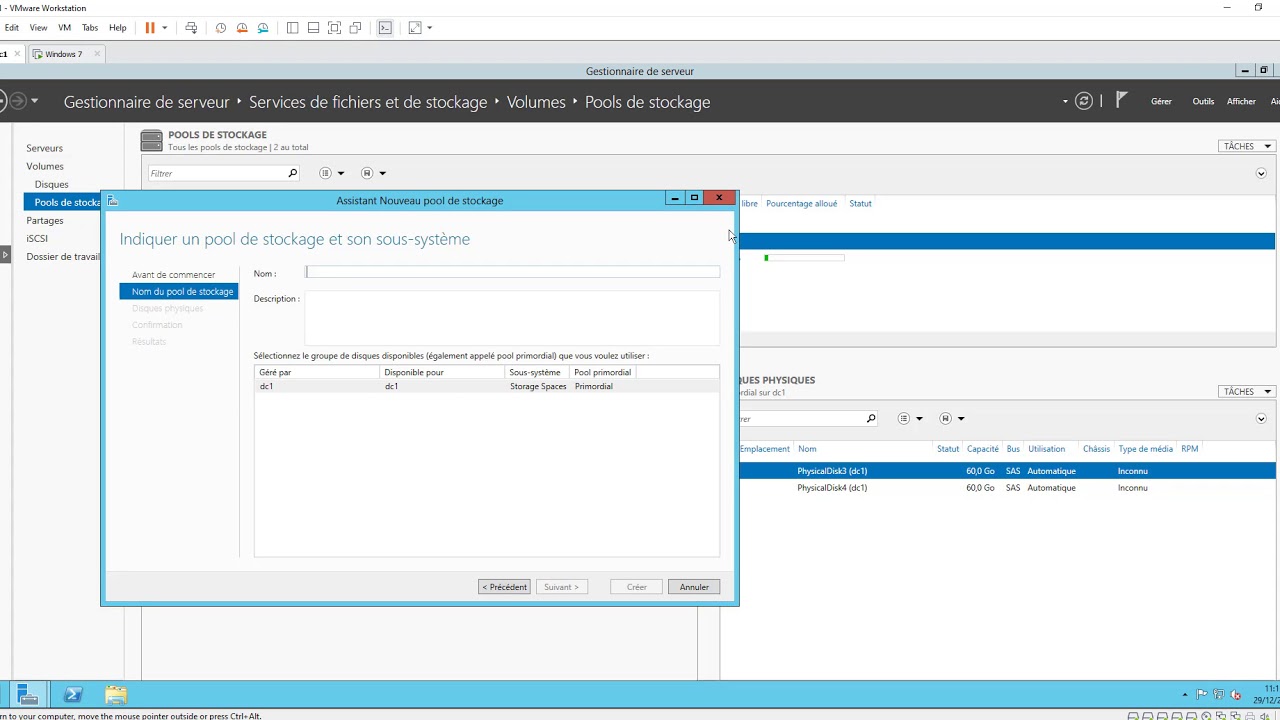Open the VMware Edit menu
The image size is (1280, 720).
tap(12, 28)
